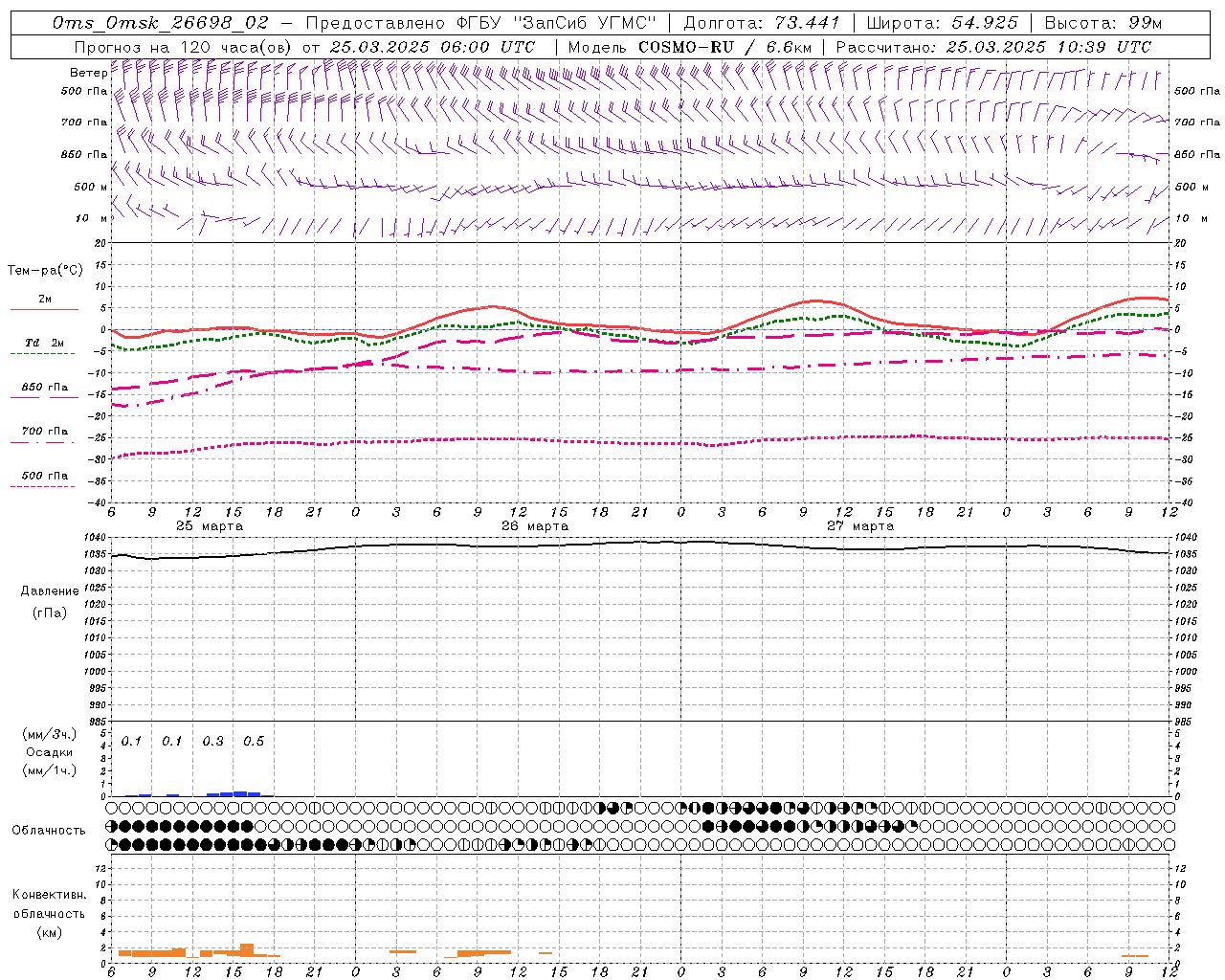Click the Долгота: 73.441 value
1225x980 pixels.
pos(762,23)
